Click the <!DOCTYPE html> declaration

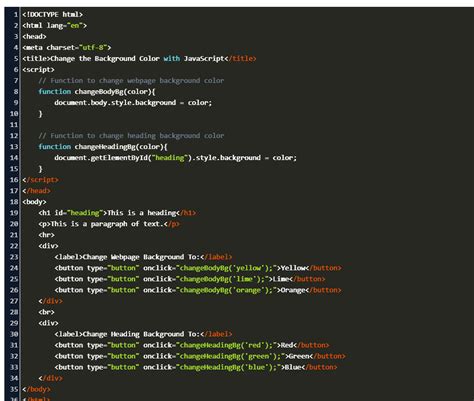53,14
